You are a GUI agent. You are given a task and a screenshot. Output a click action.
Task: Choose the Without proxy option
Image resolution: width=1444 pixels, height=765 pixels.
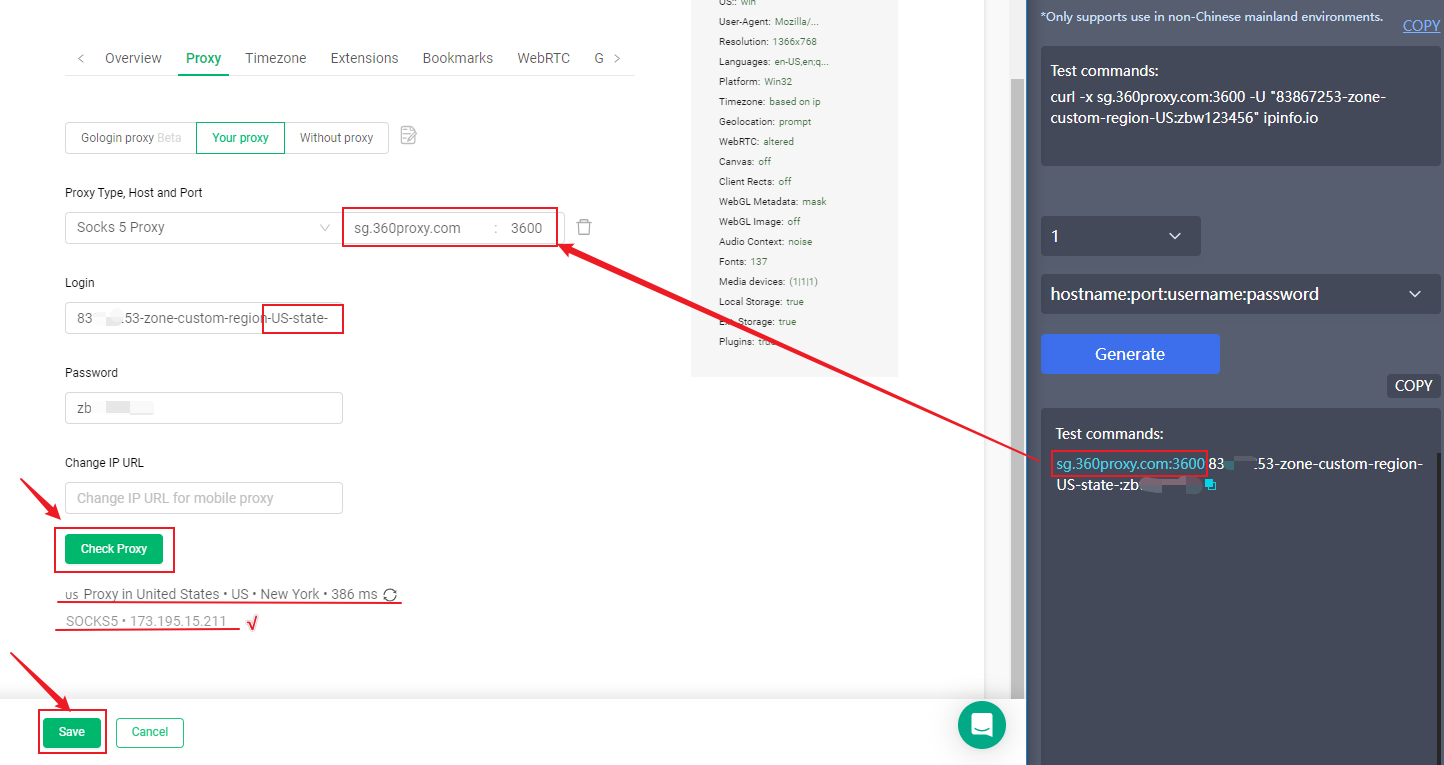(336, 138)
